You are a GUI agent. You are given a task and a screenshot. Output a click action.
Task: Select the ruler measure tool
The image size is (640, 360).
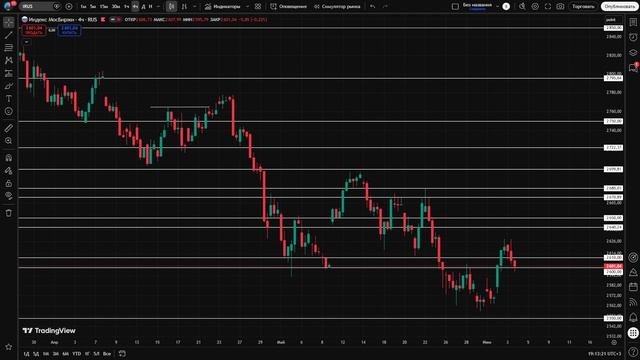(9, 128)
